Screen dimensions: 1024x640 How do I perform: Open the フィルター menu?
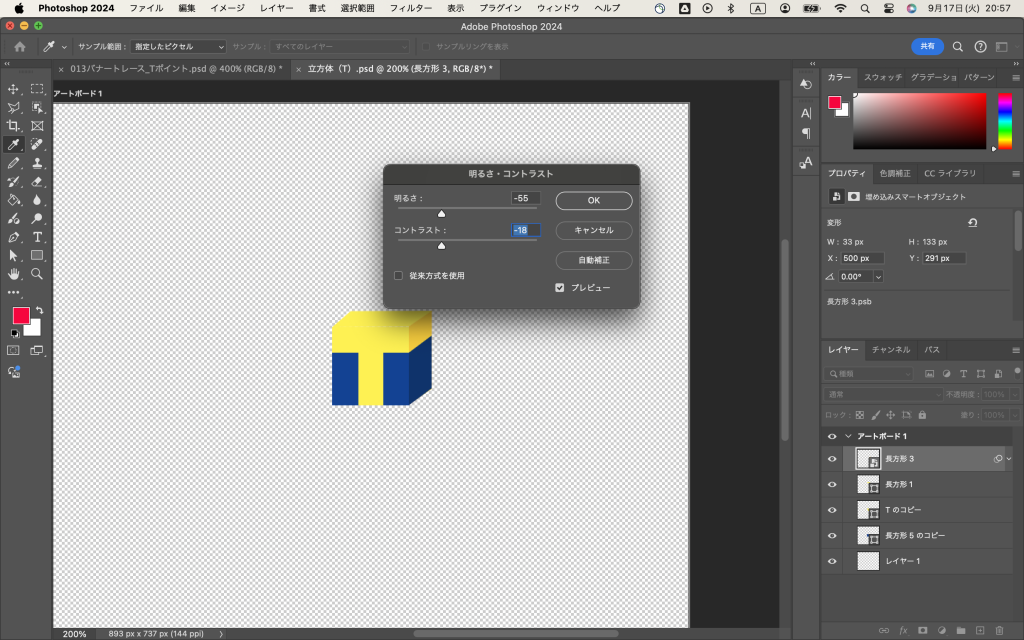pos(410,8)
